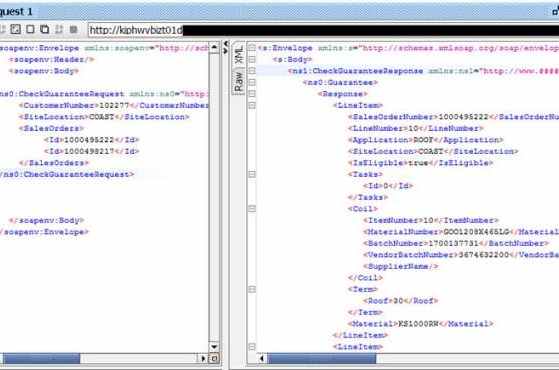Click the corner icon beside request horizontal scrollbar

coord(214,358)
